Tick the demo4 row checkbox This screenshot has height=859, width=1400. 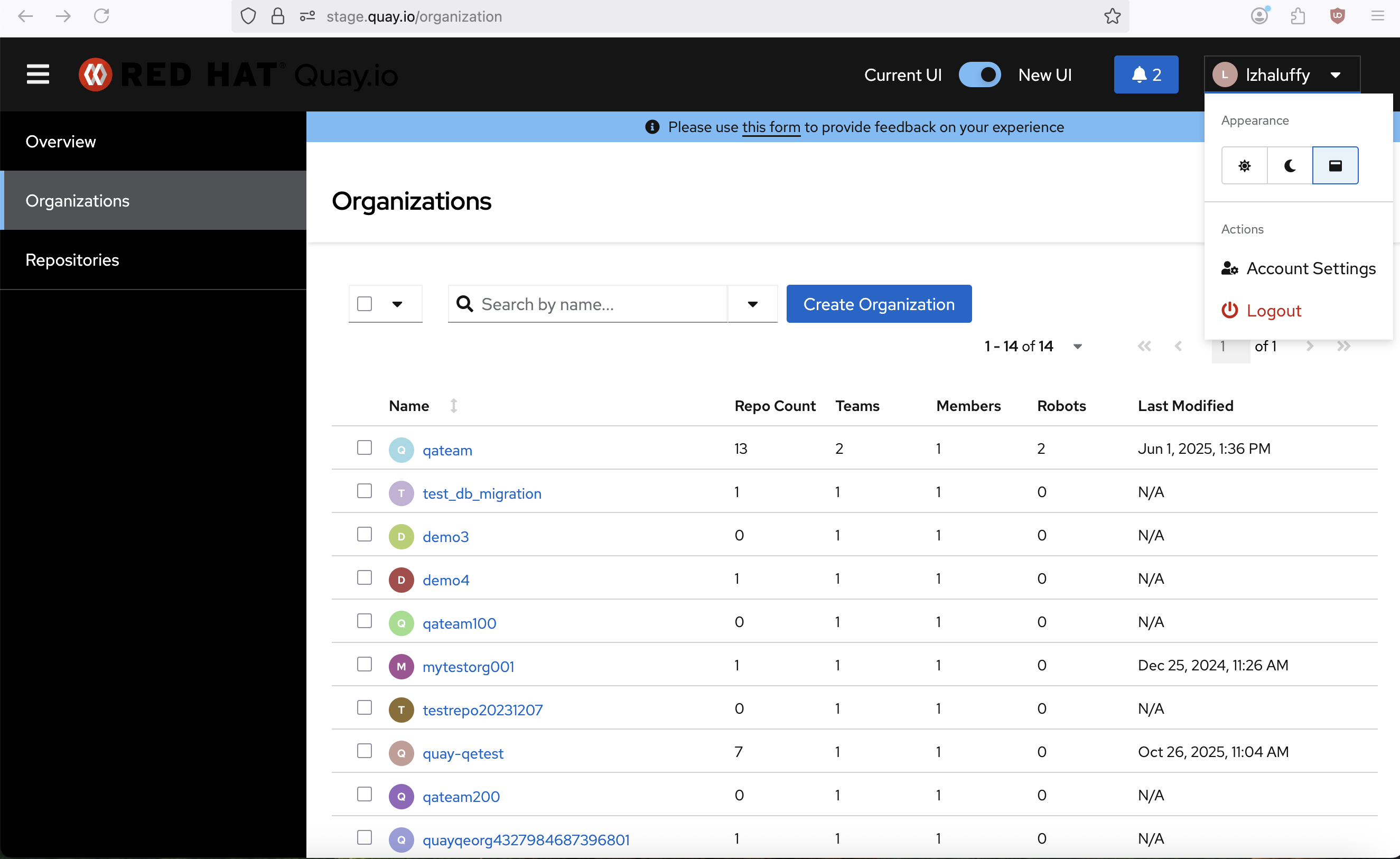[x=364, y=578]
